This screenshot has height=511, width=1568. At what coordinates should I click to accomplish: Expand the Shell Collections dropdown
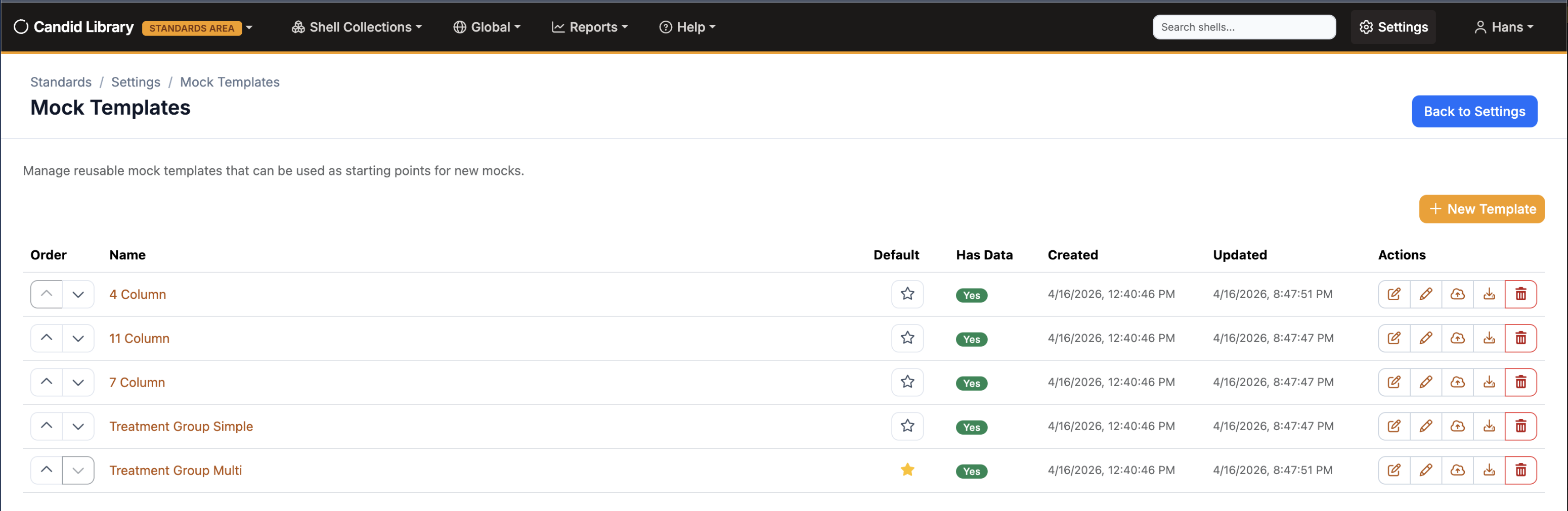point(356,27)
